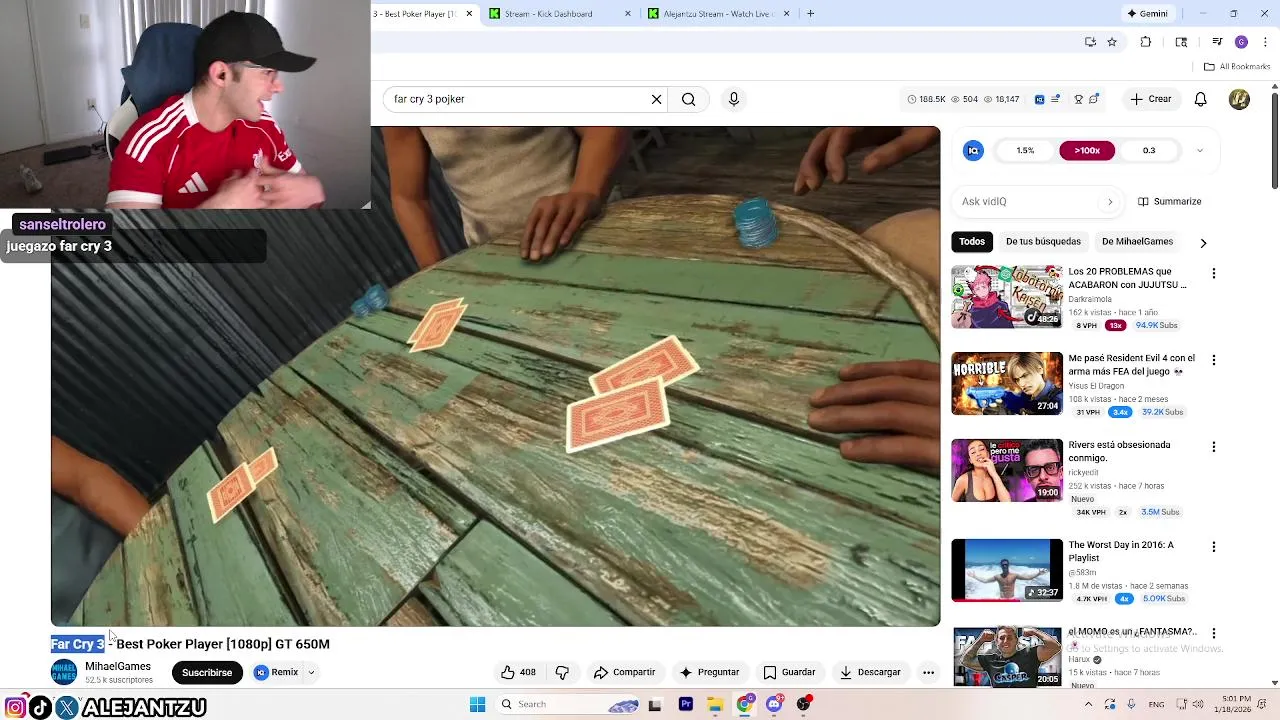Select the Todos filter chip
This screenshot has width=1280, height=720.
[x=972, y=241]
